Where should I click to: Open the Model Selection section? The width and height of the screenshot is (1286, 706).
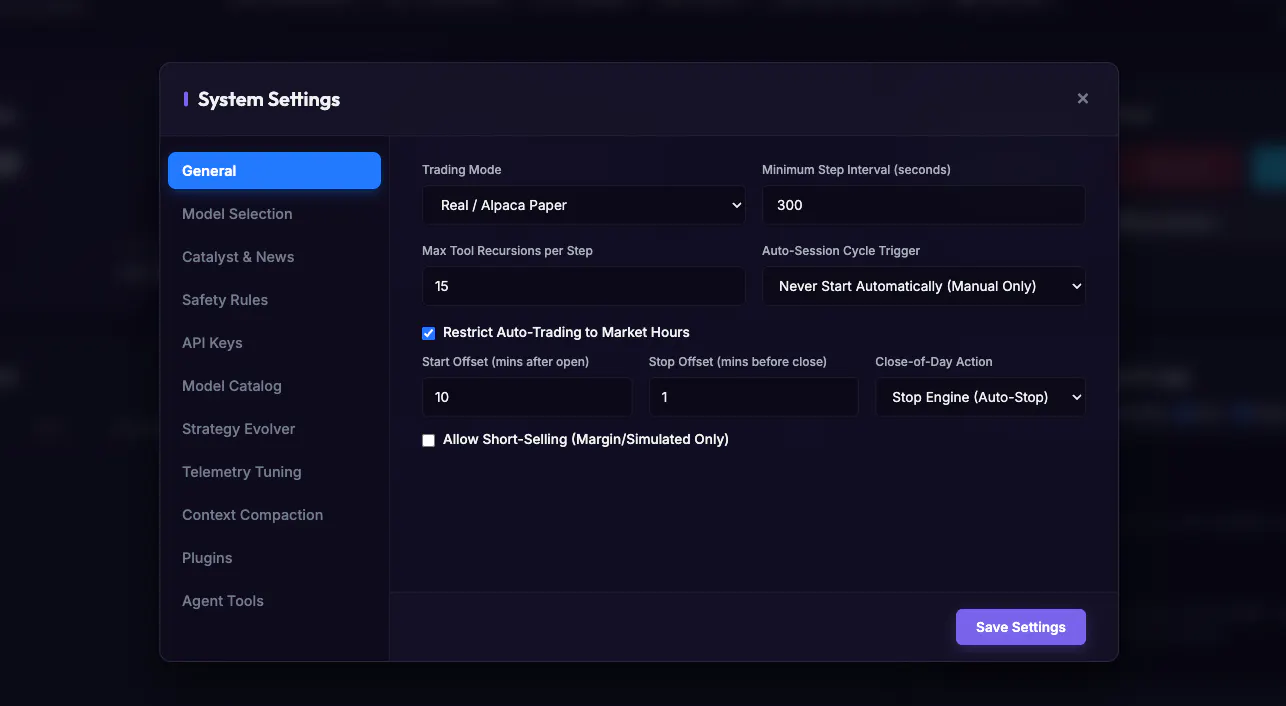pyautogui.click(x=274, y=213)
